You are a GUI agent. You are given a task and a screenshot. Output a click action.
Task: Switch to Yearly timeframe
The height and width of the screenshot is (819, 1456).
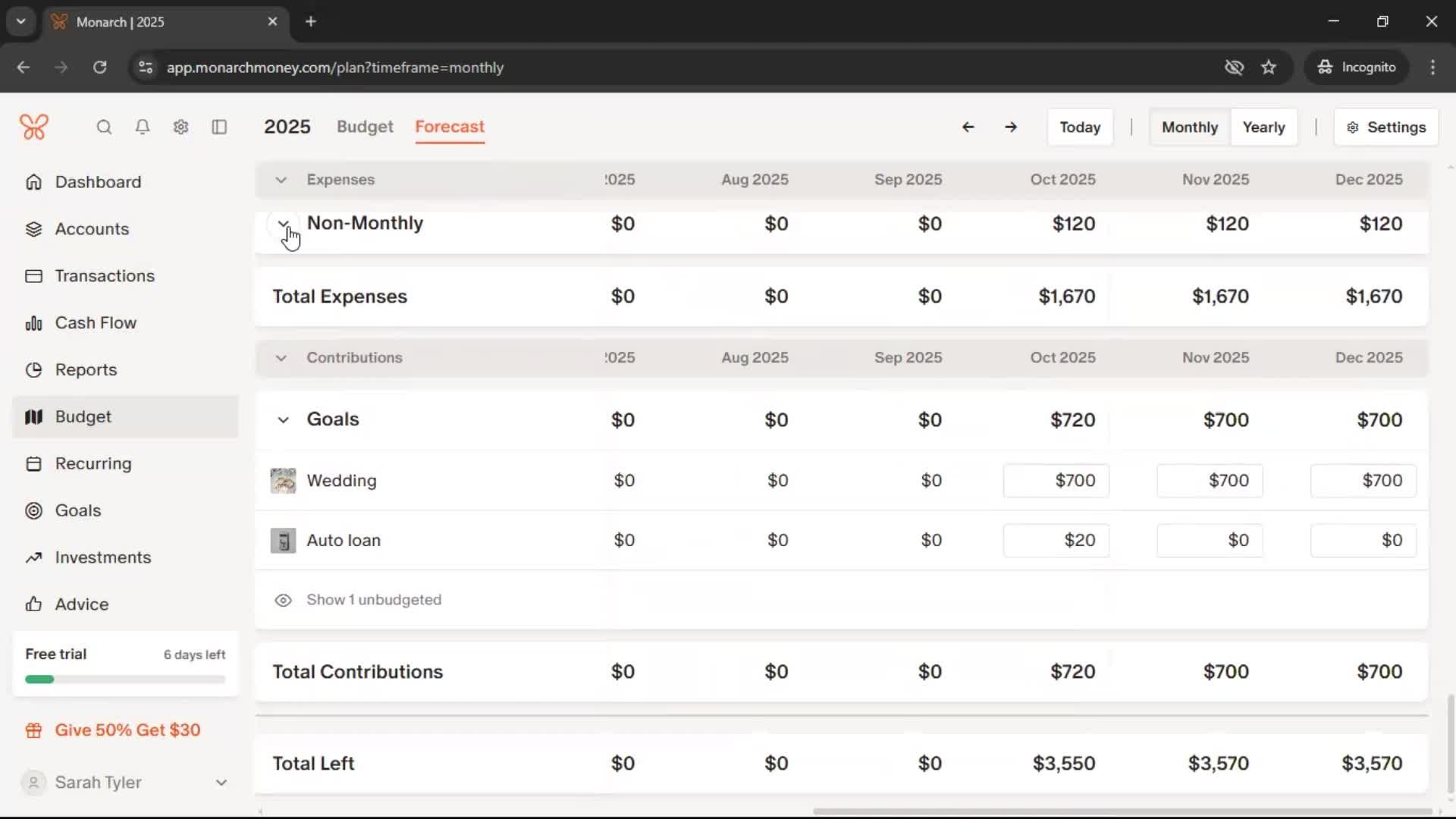tap(1263, 127)
